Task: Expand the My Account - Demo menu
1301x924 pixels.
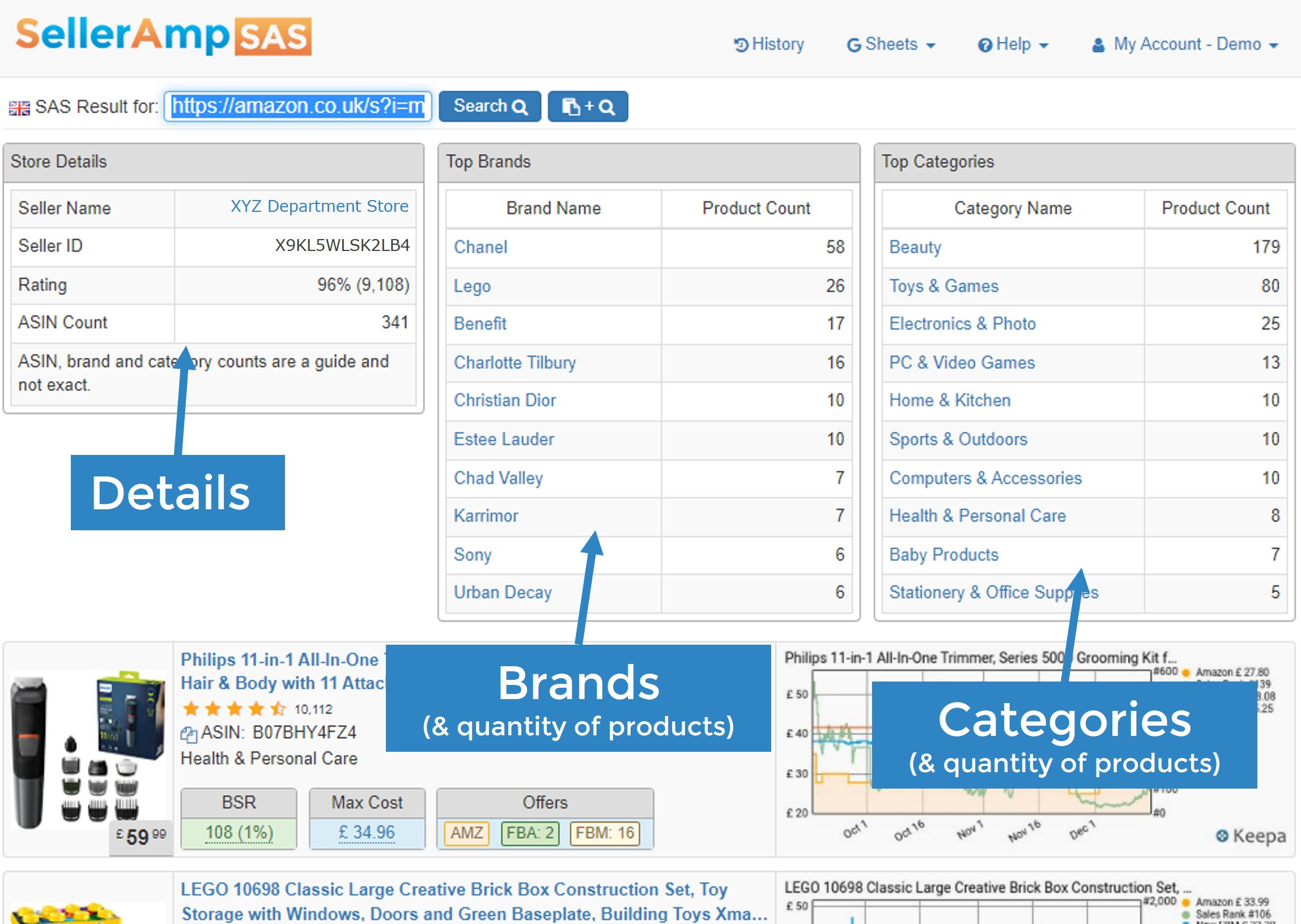Action: point(1185,44)
